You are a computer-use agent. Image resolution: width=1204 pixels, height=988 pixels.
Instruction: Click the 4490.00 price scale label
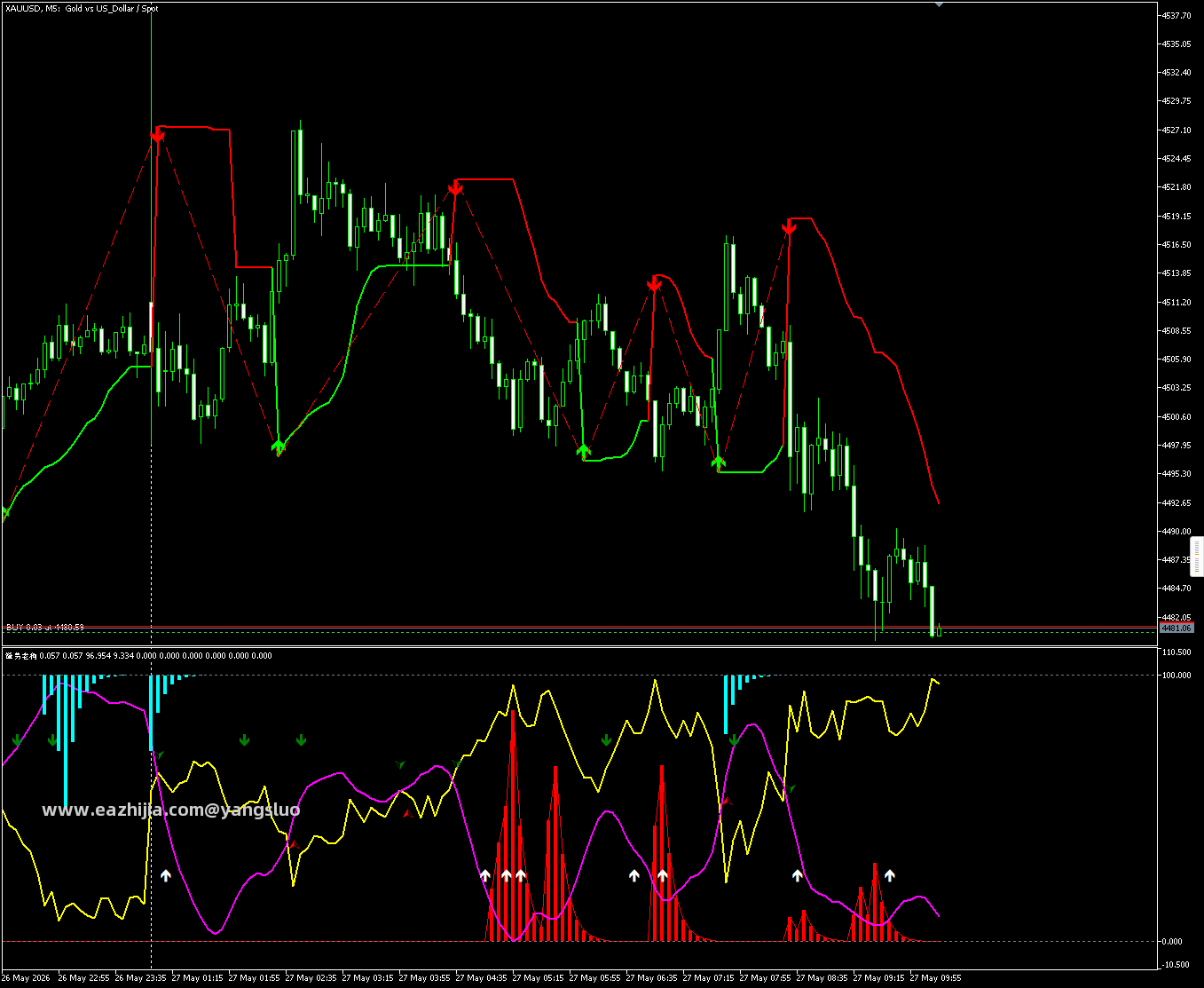coord(1176,531)
